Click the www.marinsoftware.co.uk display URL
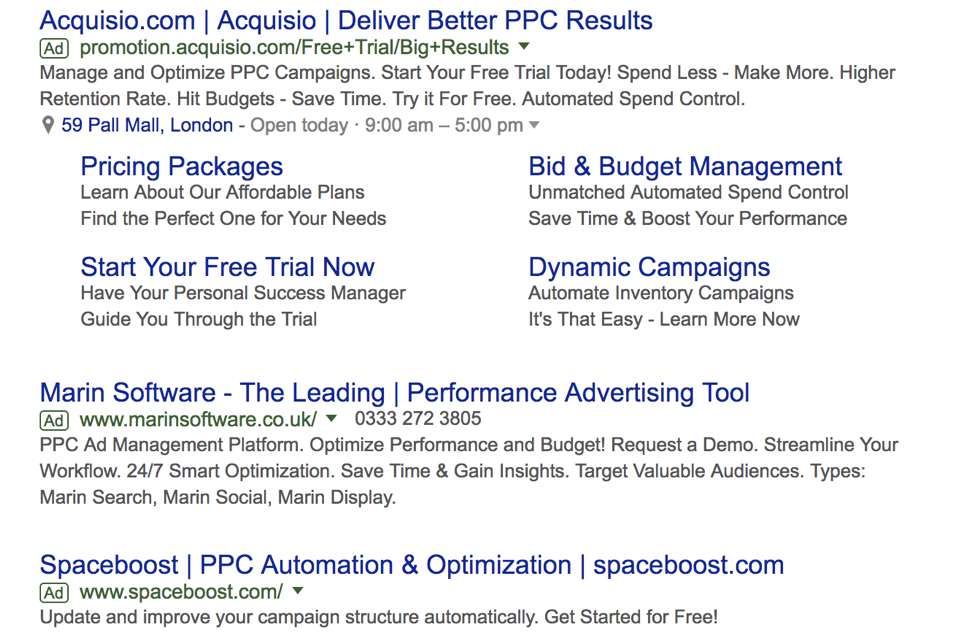Image resolution: width=975 pixels, height=644 pixels. 198,419
